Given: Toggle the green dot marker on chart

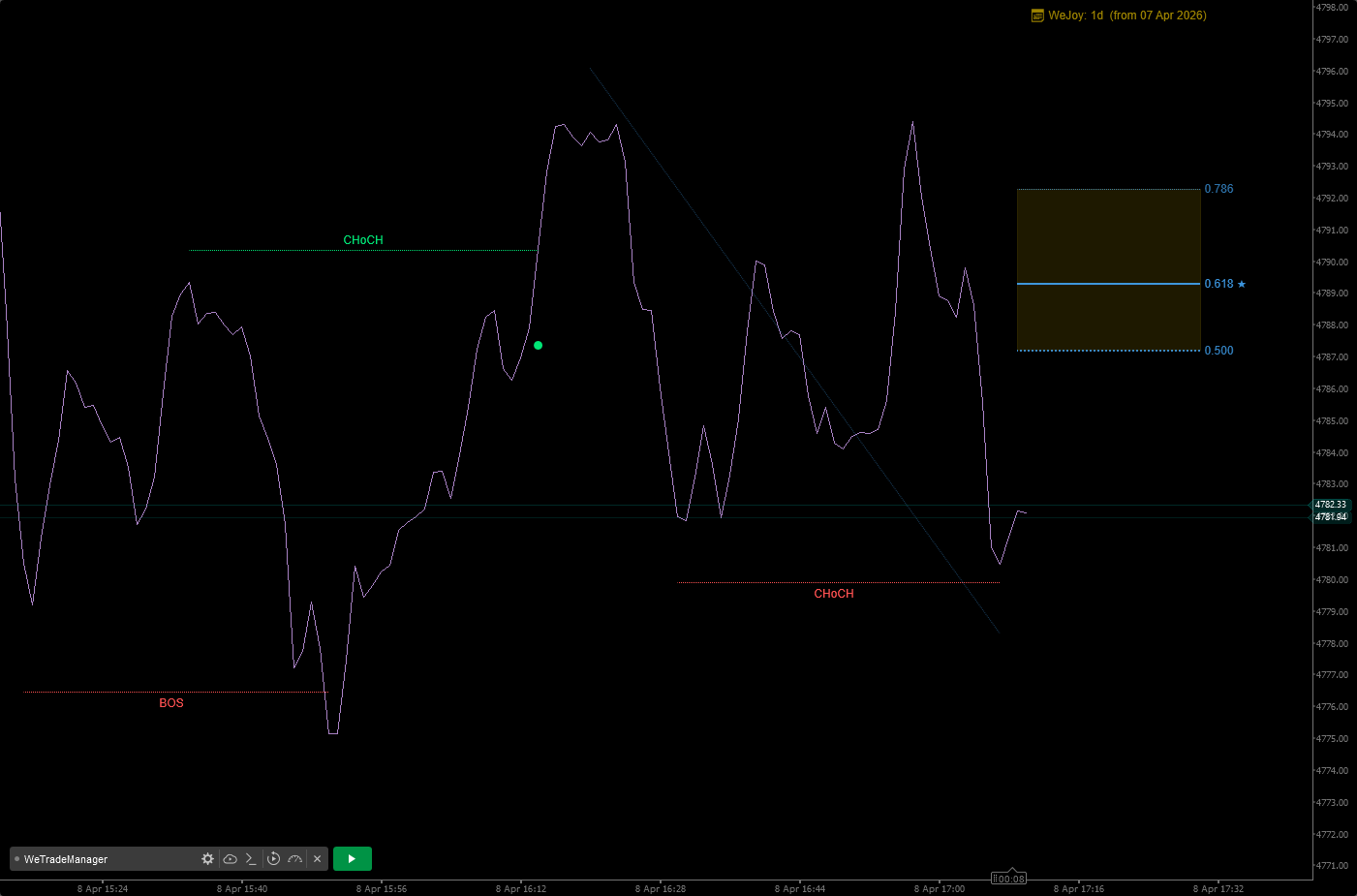Looking at the screenshot, I should 538,345.
